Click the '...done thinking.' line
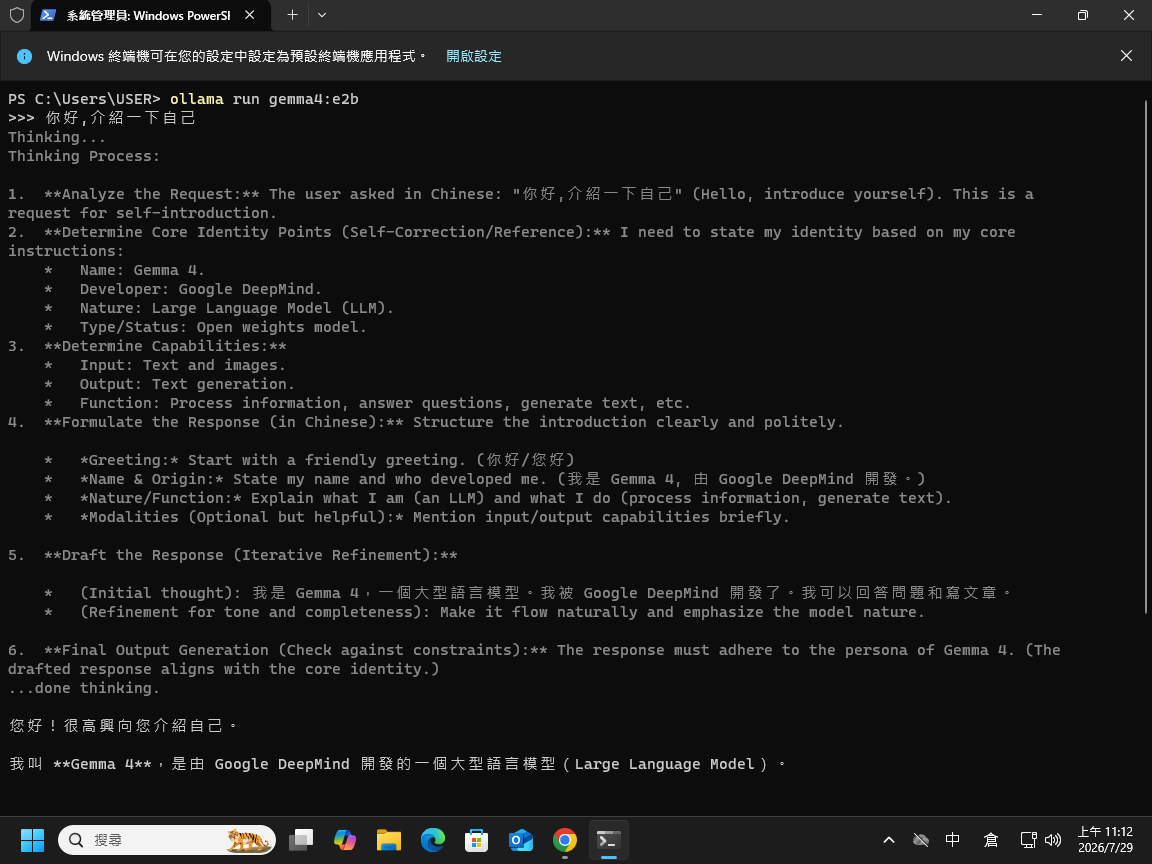 [84, 688]
